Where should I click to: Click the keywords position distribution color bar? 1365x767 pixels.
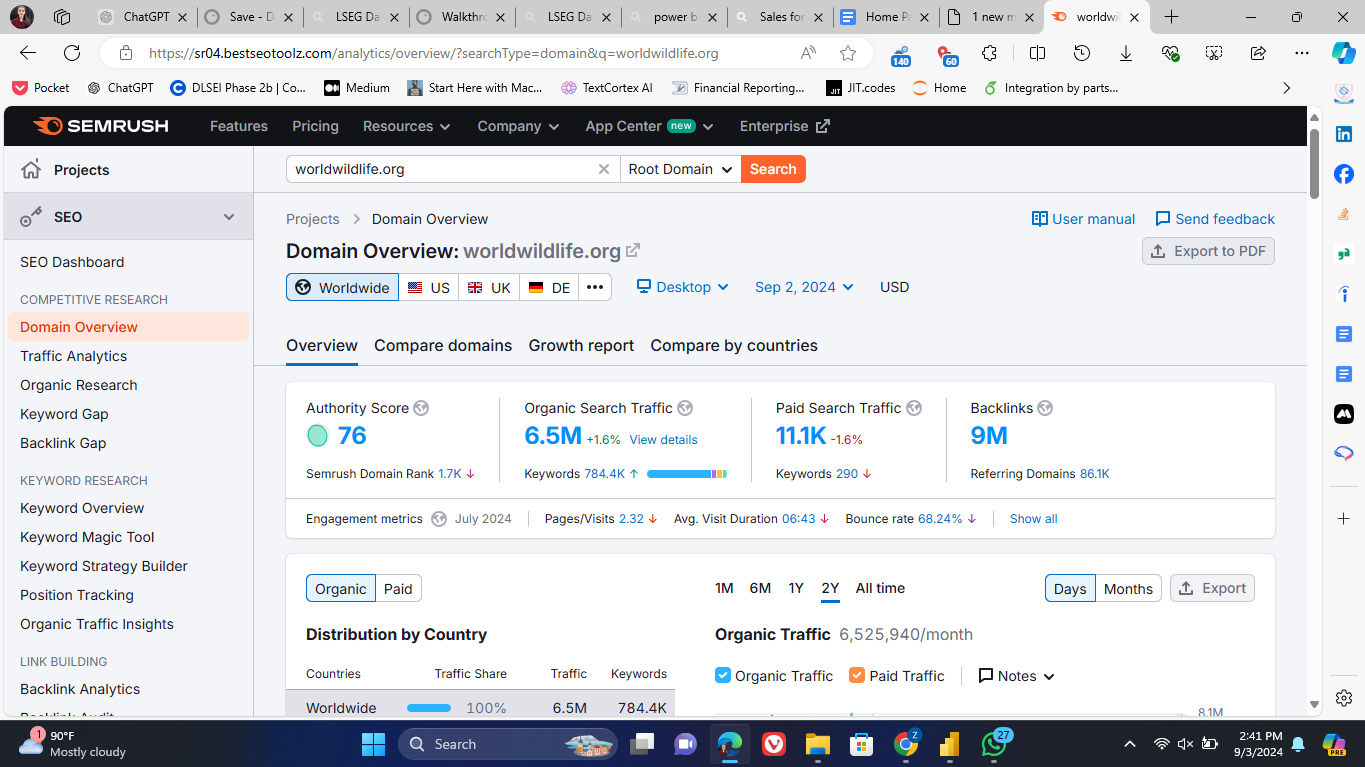pos(686,474)
